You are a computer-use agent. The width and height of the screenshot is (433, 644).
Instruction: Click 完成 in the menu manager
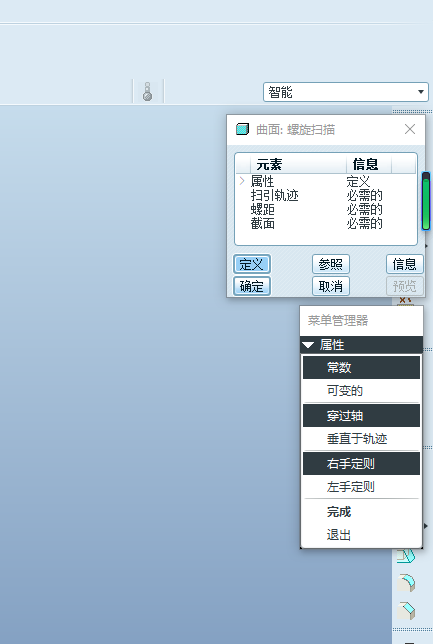tap(361, 512)
